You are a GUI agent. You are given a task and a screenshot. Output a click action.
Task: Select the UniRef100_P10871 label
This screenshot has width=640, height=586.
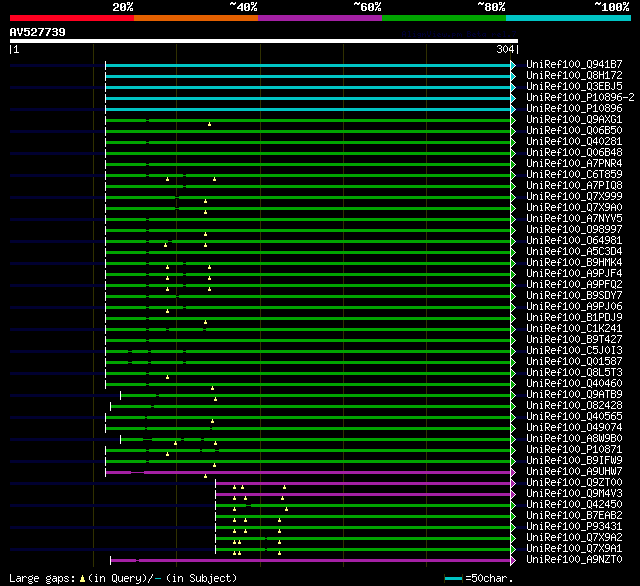tap(574, 450)
